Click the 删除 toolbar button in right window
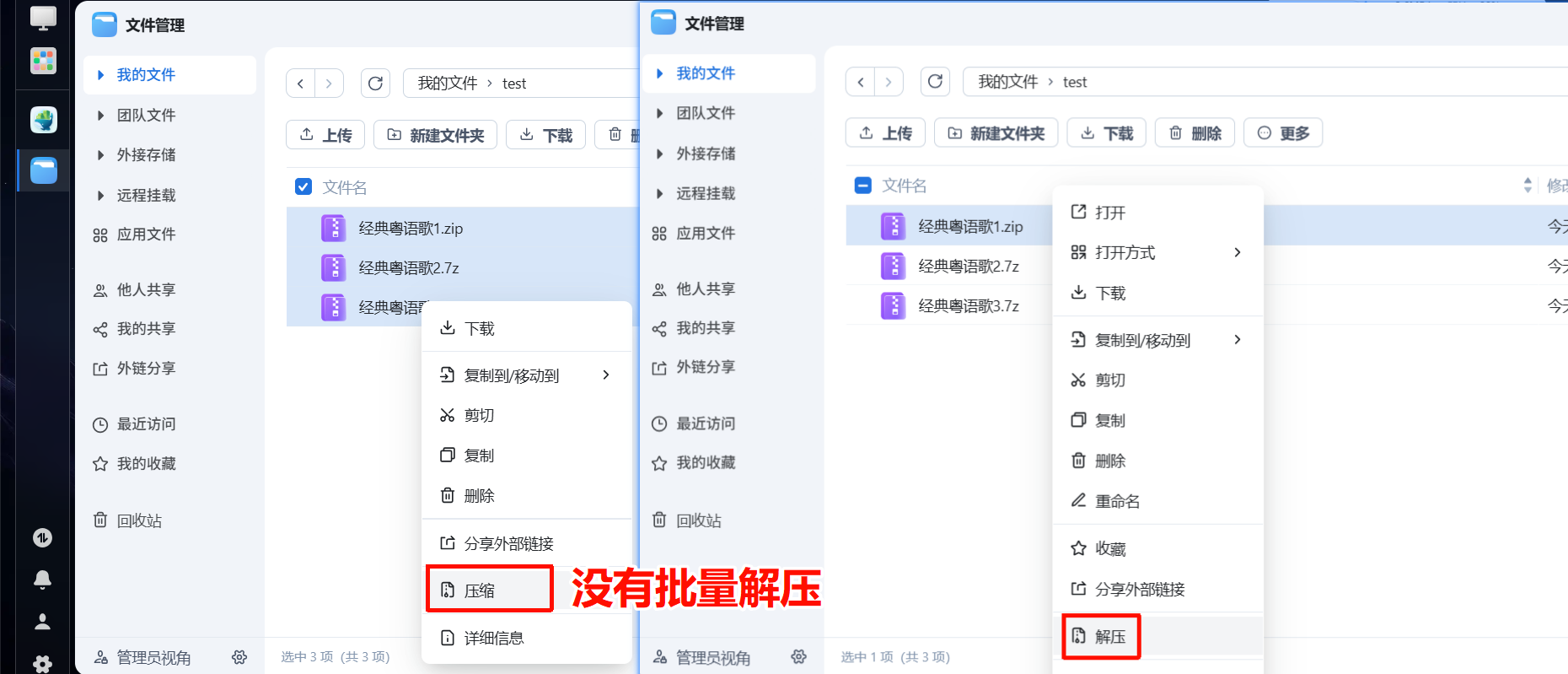Viewport: 1568px width, 674px height. pos(1195,133)
